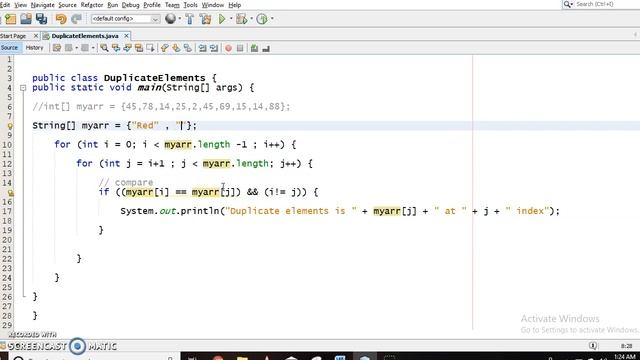Open the Refactor menu

point(92,5)
